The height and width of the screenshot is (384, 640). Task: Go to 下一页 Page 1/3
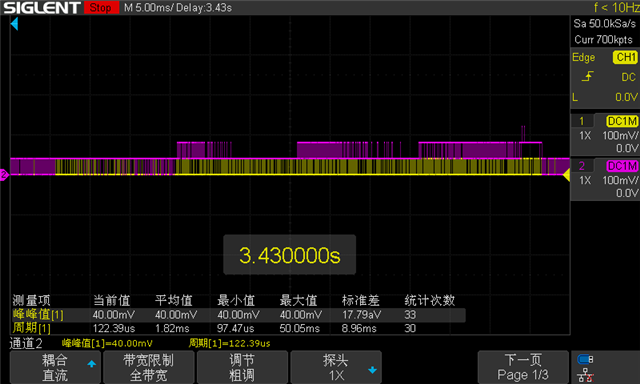coord(523,367)
